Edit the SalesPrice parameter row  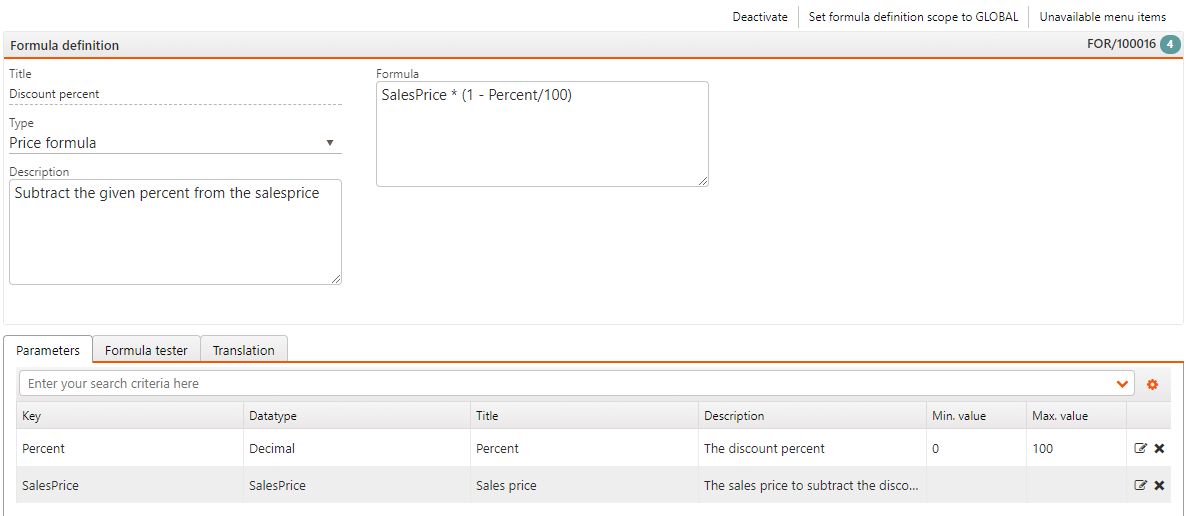pos(1141,485)
